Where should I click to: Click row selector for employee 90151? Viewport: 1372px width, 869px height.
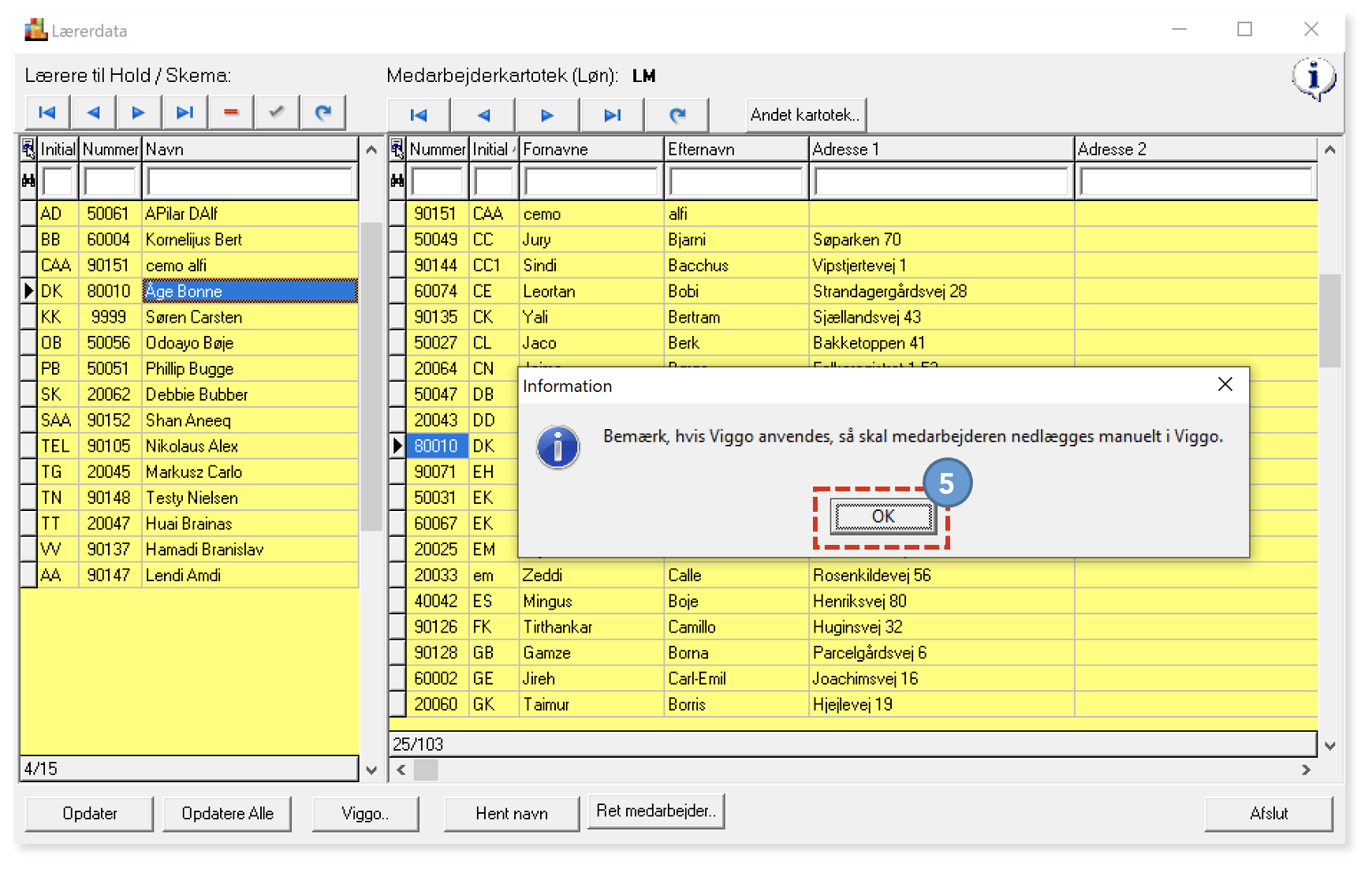tap(397, 214)
